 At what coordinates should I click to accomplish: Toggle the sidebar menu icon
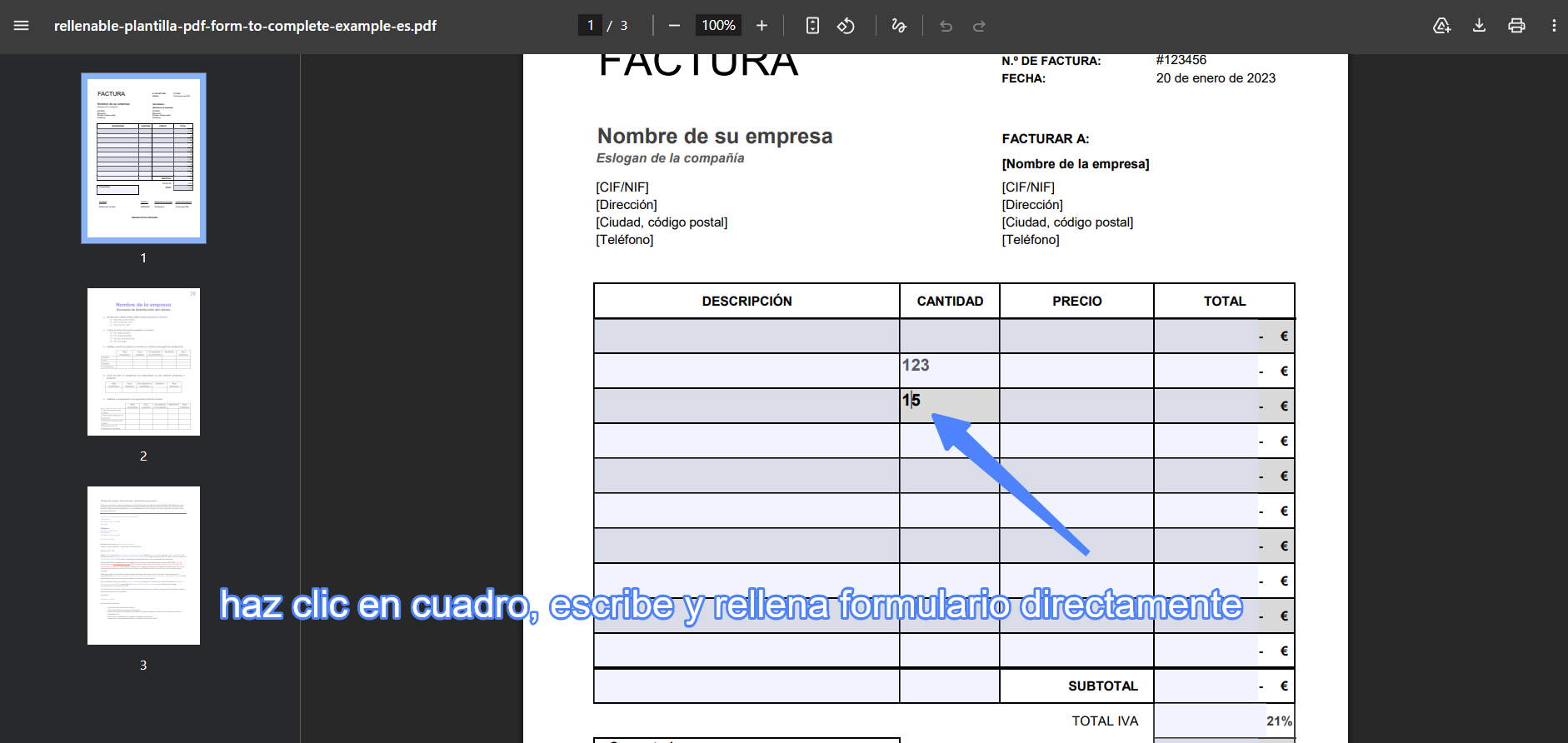22,26
